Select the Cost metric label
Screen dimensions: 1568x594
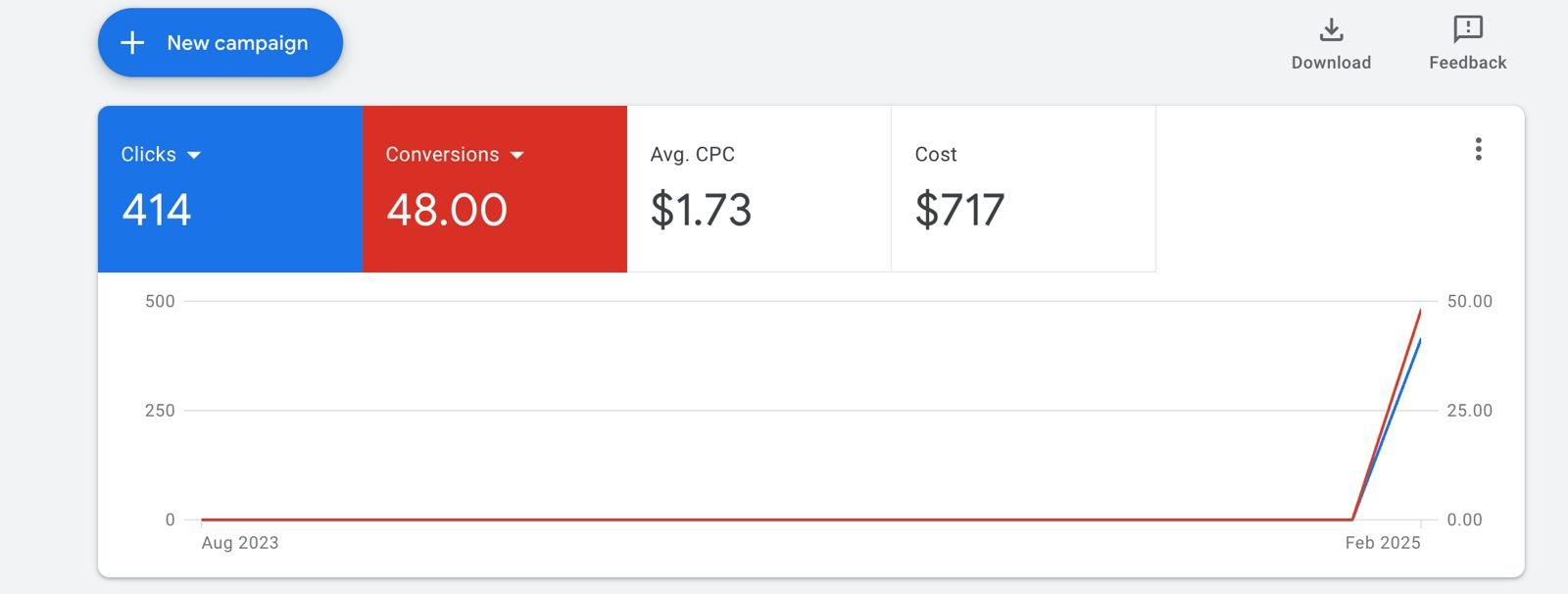pyautogui.click(x=935, y=155)
